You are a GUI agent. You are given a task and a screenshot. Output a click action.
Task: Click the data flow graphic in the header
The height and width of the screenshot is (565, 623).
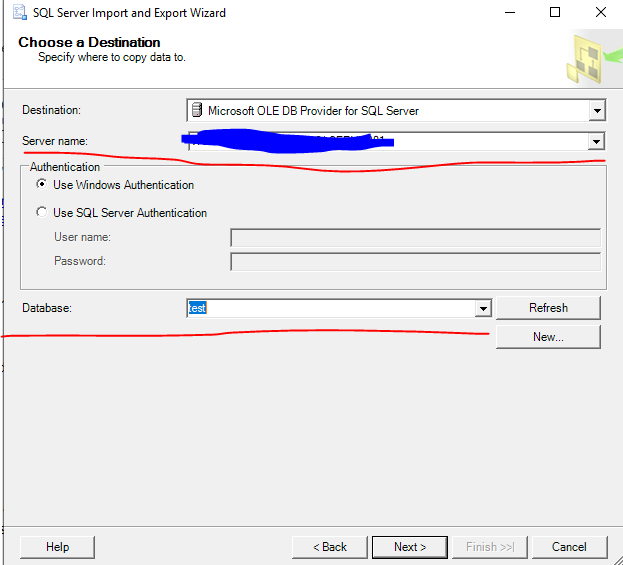coord(594,58)
